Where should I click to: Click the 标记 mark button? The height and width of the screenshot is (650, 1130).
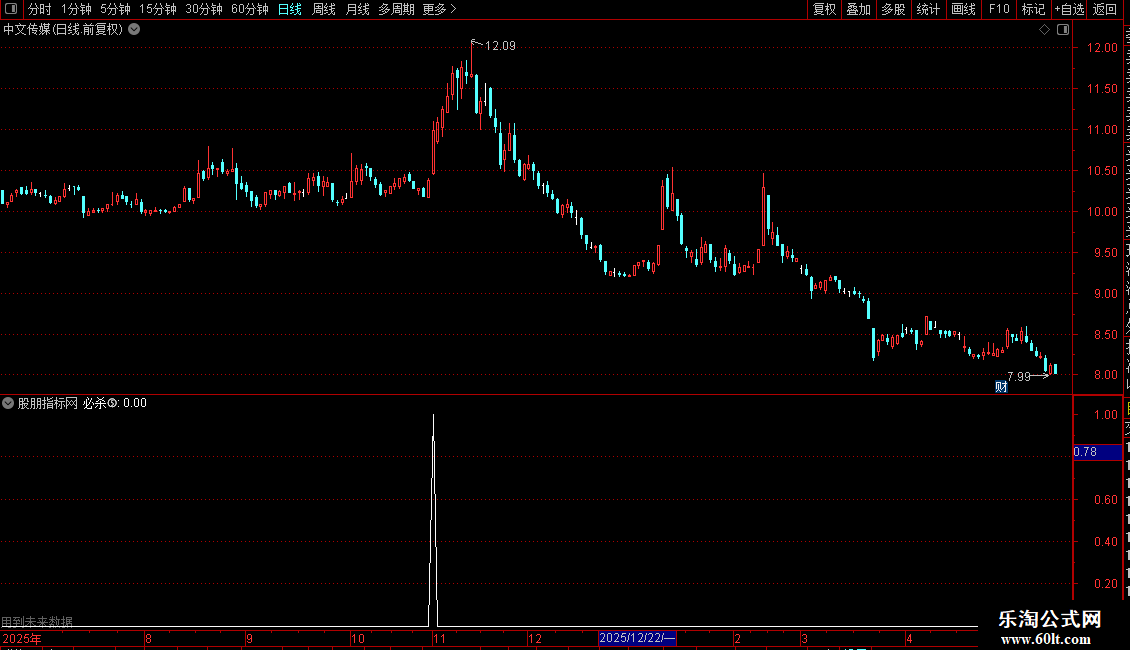[x=1033, y=9]
